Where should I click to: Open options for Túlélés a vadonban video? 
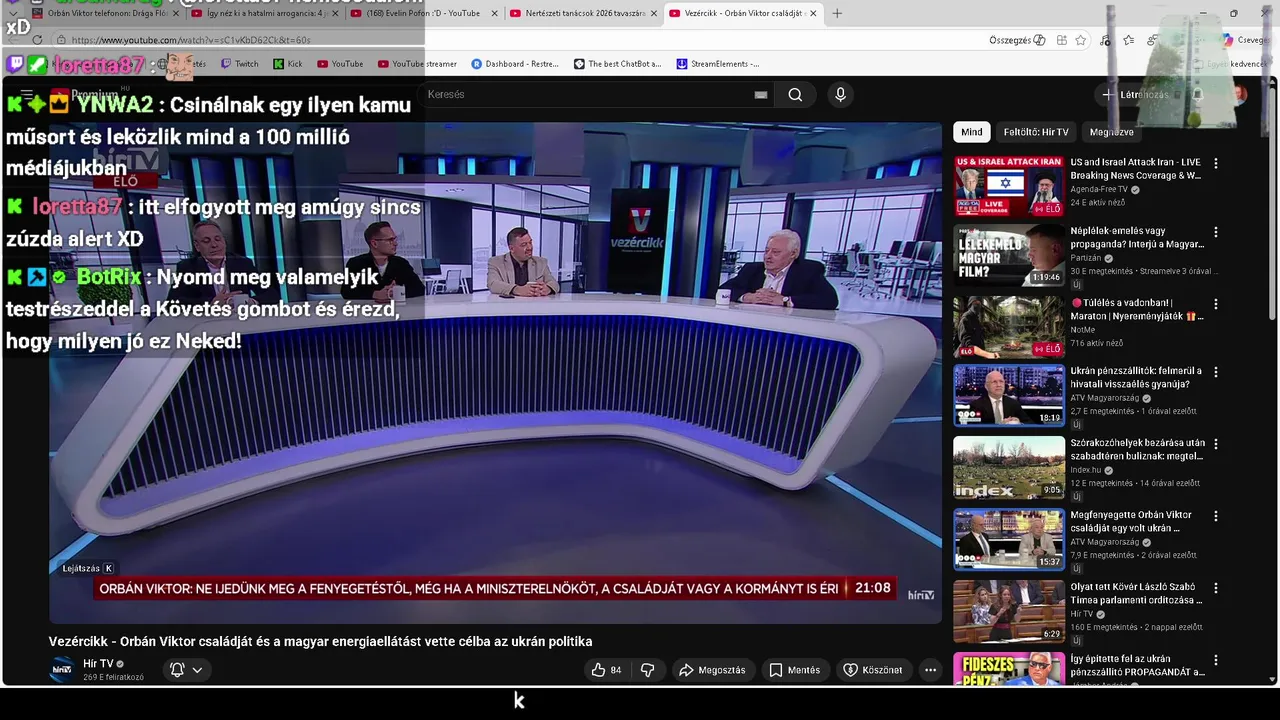1216,304
